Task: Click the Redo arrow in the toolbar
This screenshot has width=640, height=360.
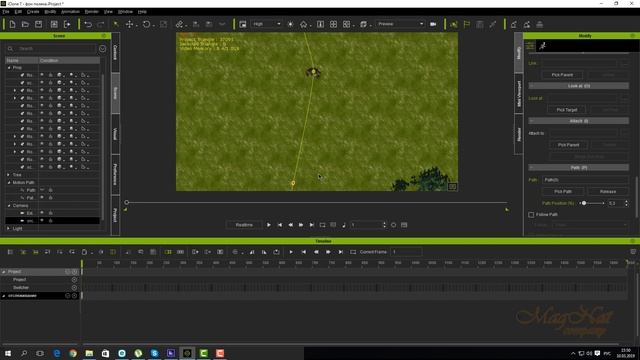Action: pyautogui.click(x=100, y=24)
